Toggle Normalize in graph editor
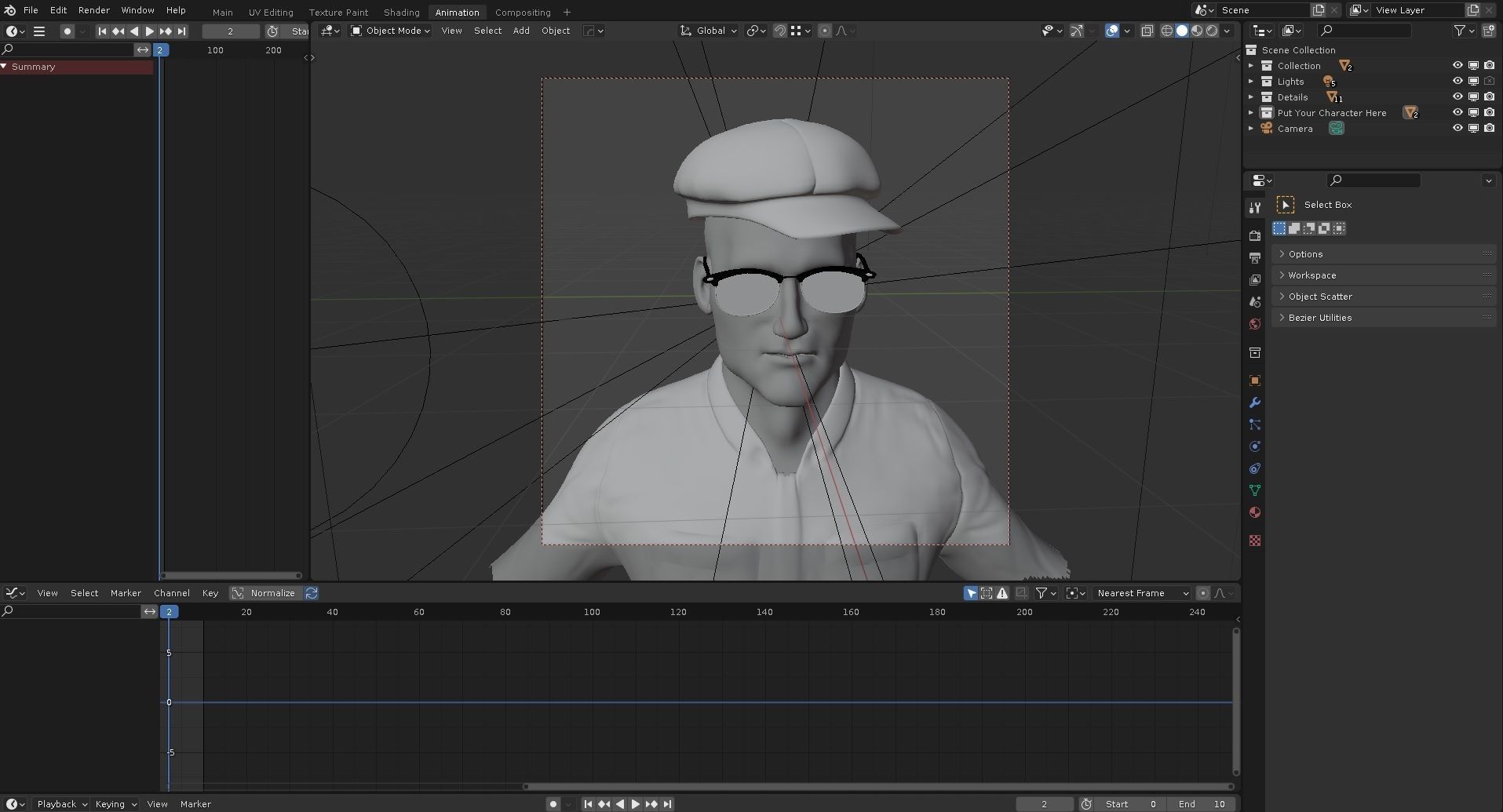The image size is (1503, 812). click(264, 593)
